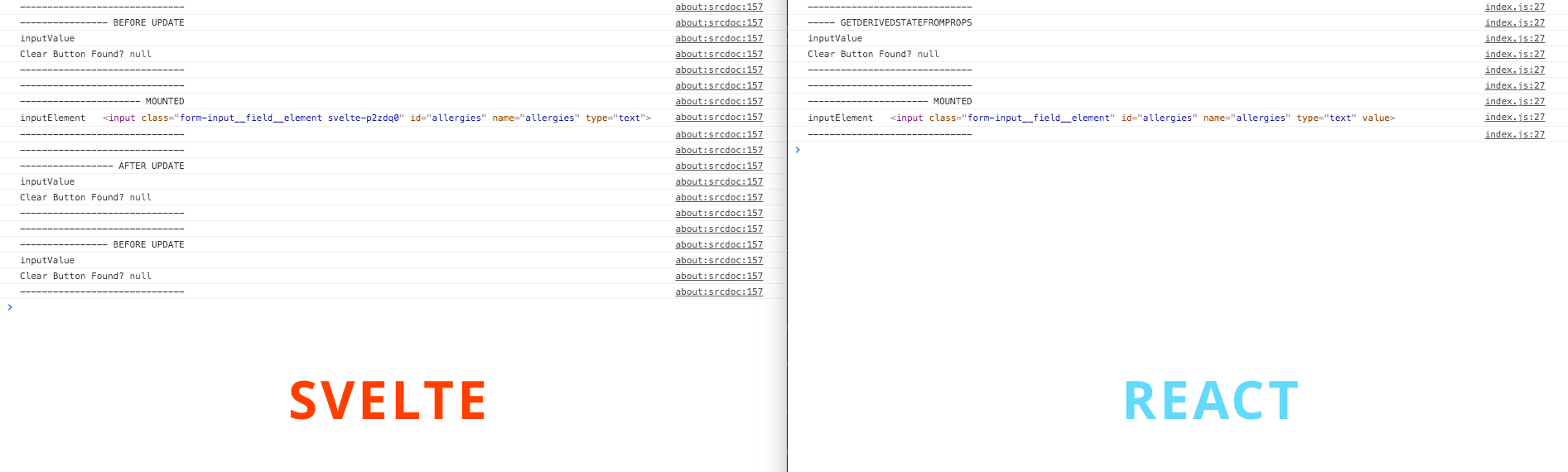Viewport: 1568px width, 472px height.
Task: Click inputValue line directly beneath AFTER UPDATE
Action: click(47, 181)
